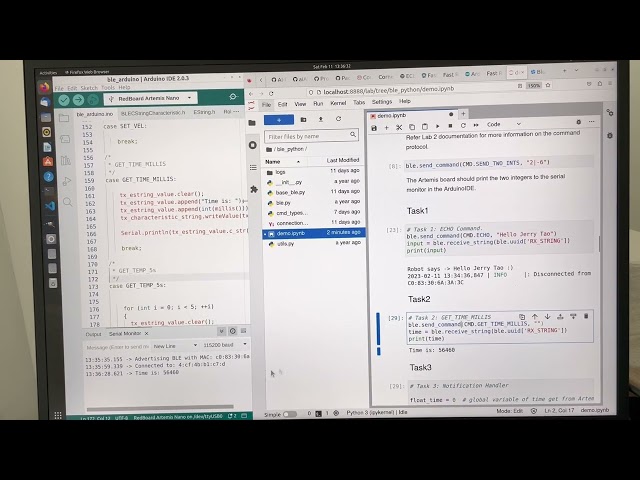Switch to BLECStringCharacteristic.h editor tab
The image size is (640, 480).
tap(153, 113)
